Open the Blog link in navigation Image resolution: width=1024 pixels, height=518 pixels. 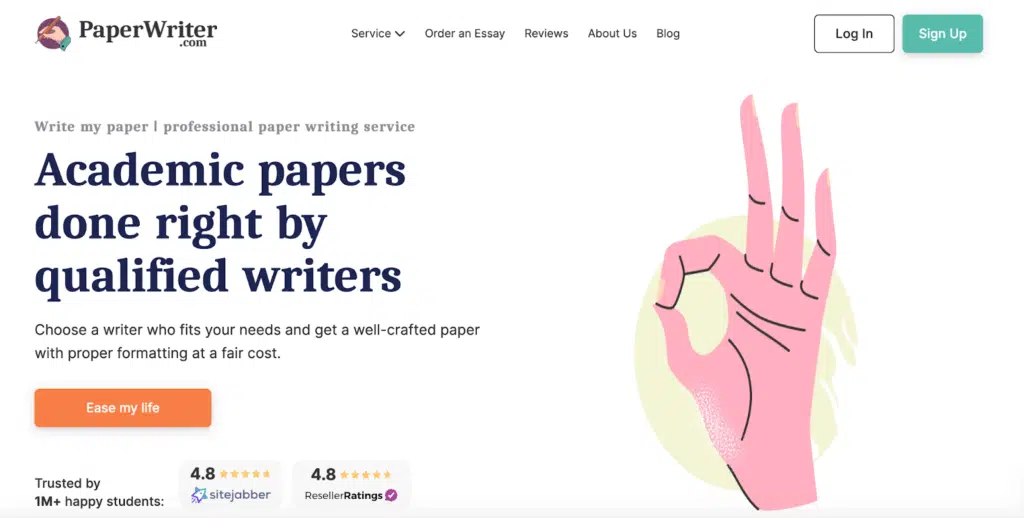click(667, 33)
